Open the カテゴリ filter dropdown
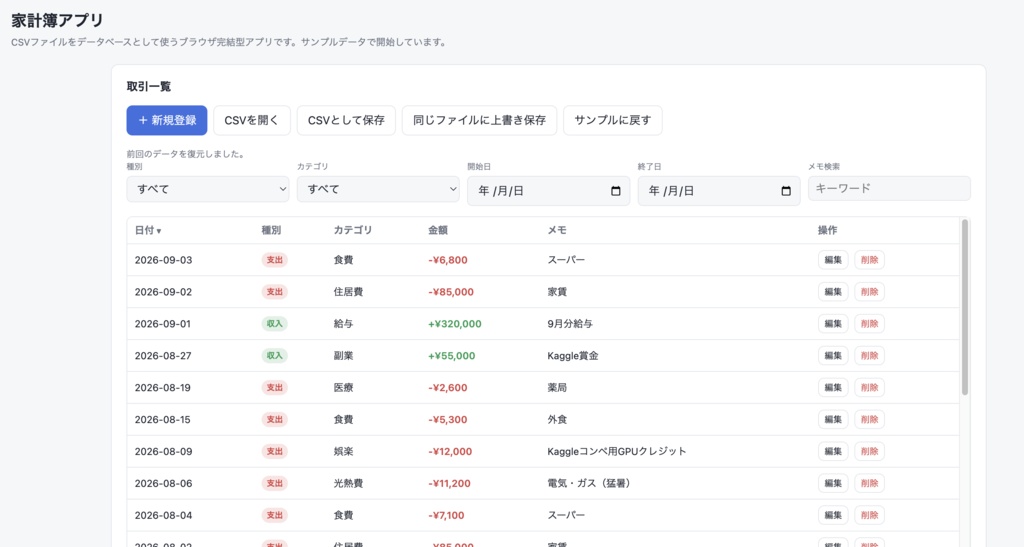 click(x=378, y=189)
